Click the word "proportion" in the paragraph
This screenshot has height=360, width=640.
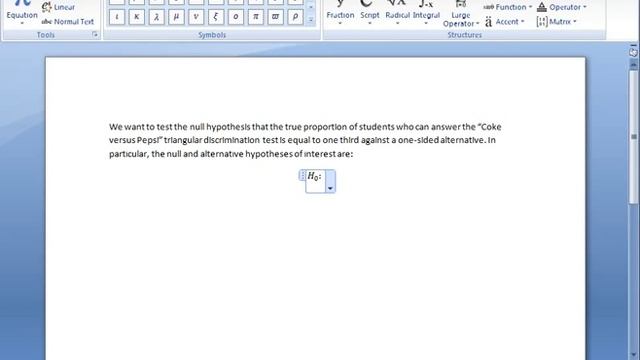click(325, 127)
